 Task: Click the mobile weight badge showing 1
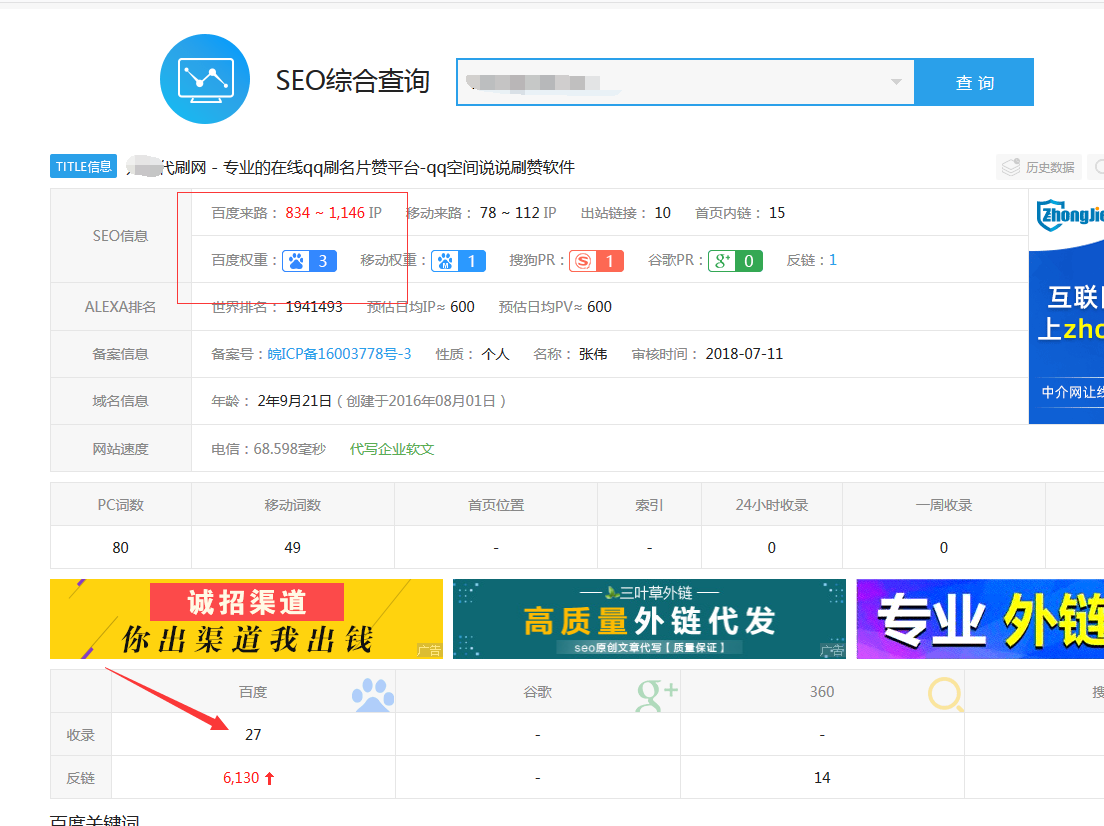pyautogui.click(x=459, y=261)
